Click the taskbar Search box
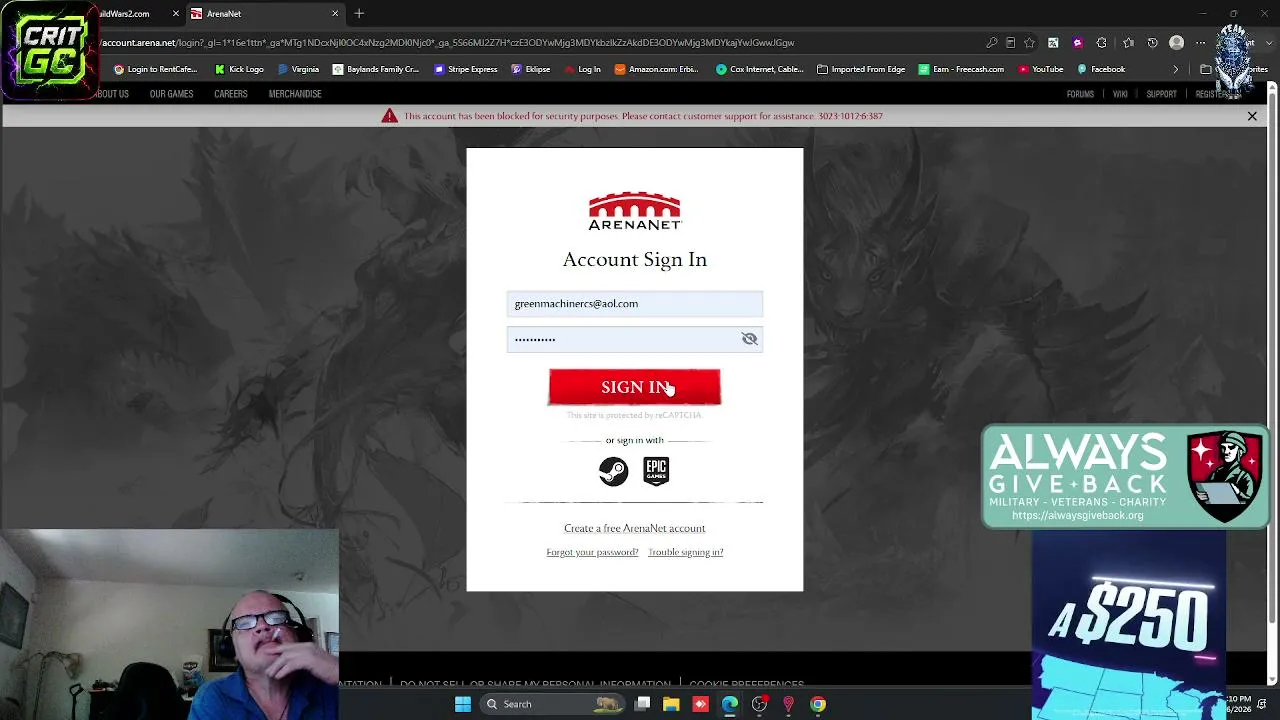The image size is (1280, 720). [553, 704]
